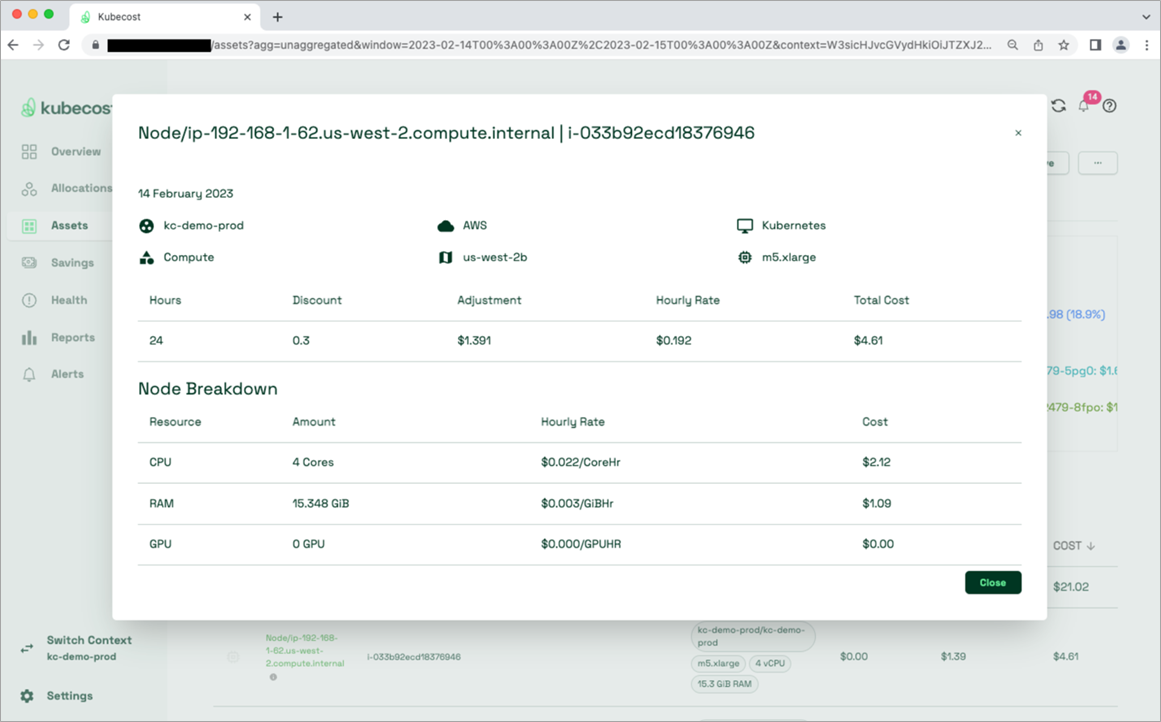Click the browser back arrow
The image size is (1161, 722).
[13, 45]
